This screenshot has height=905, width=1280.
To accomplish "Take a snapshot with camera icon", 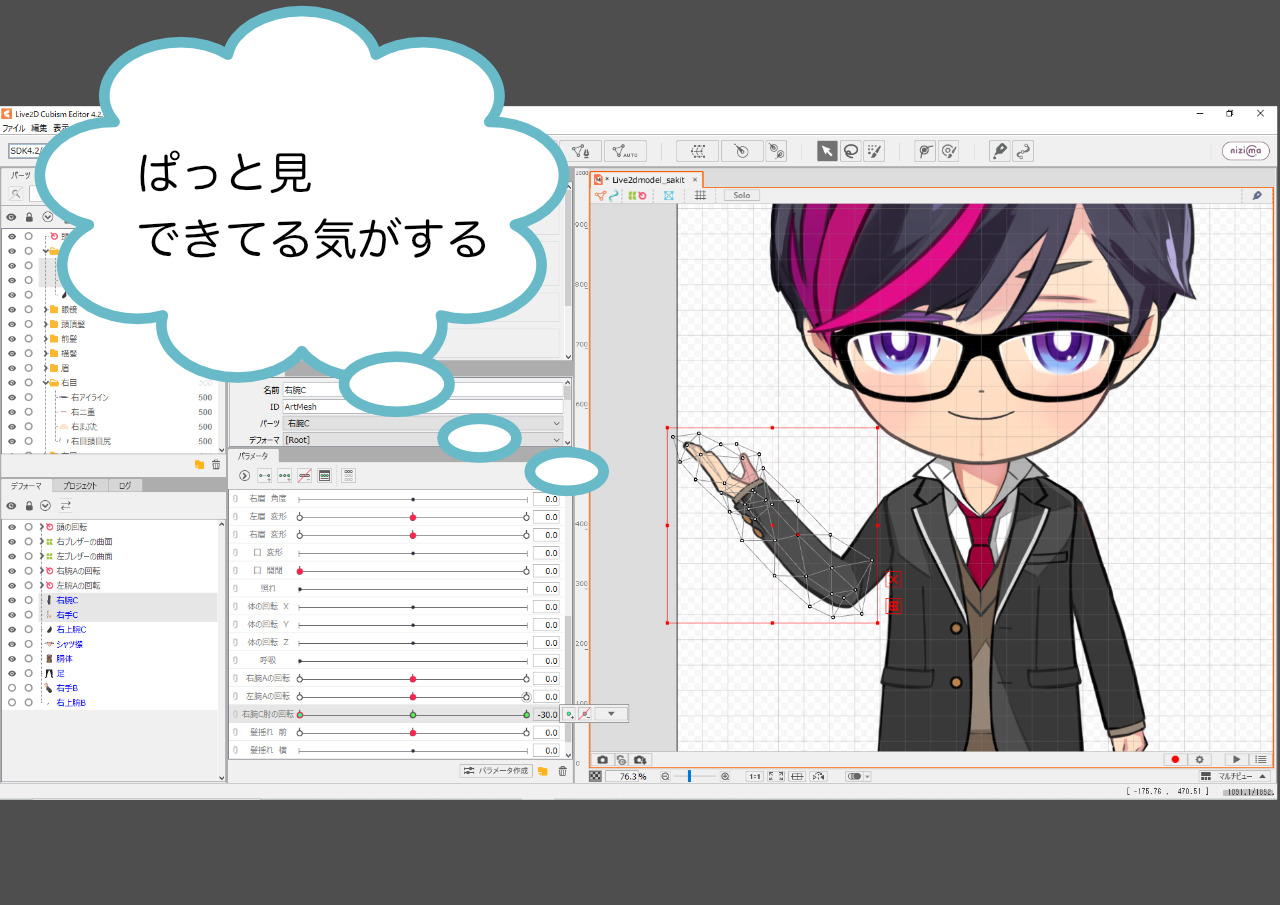I will 602,760.
